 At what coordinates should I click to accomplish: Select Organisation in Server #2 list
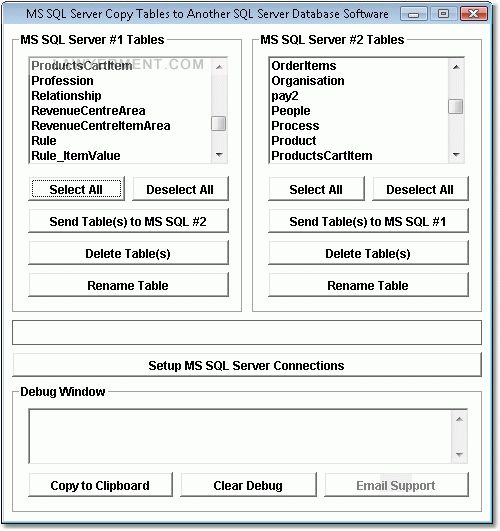(359, 81)
